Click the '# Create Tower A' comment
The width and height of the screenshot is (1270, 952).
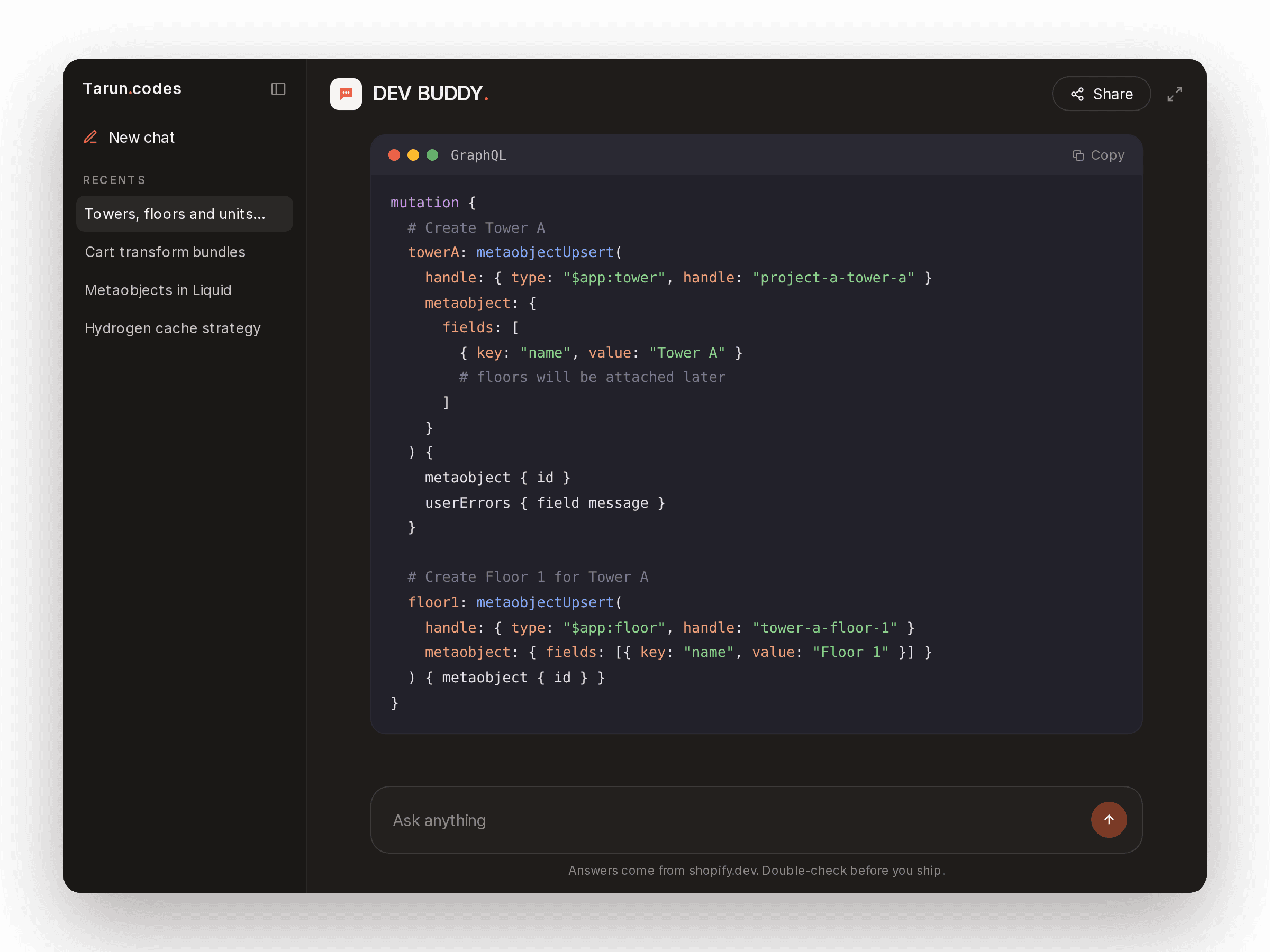[x=476, y=228]
